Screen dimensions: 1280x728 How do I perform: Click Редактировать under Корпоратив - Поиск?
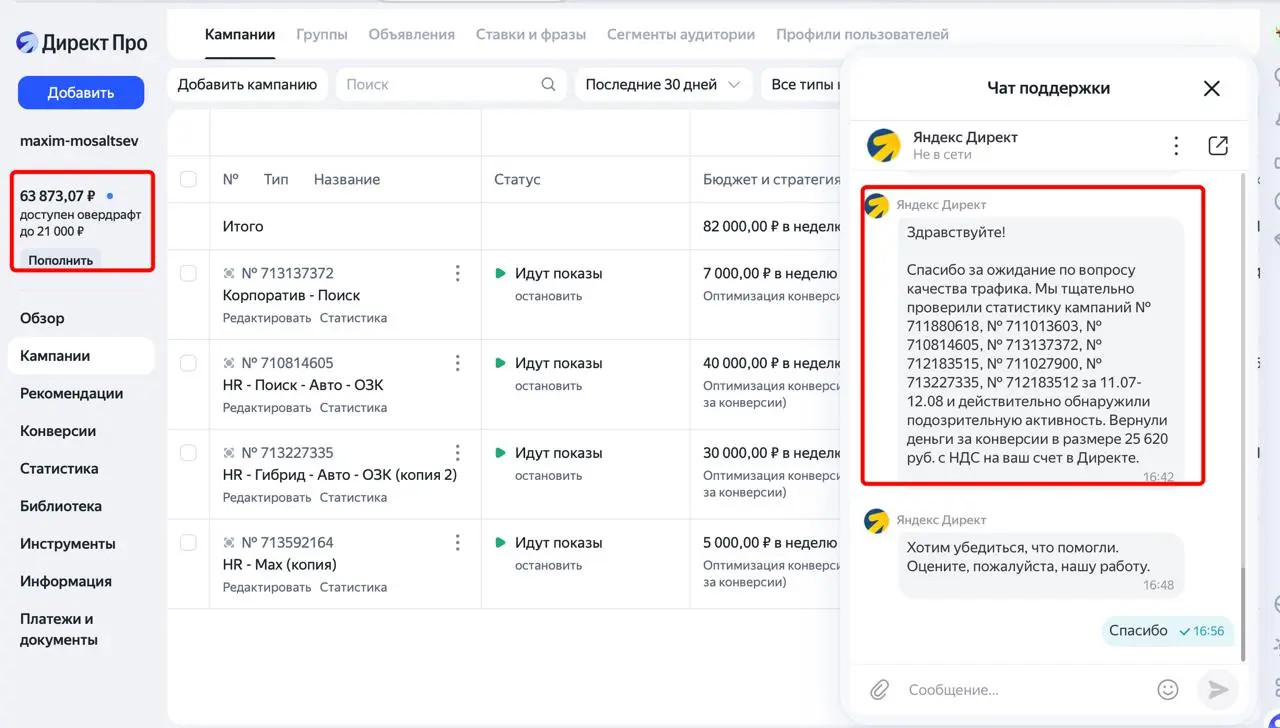(x=267, y=318)
